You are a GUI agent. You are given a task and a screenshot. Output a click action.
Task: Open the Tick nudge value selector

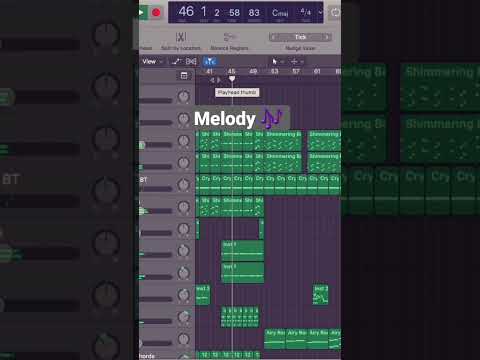(x=300, y=37)
